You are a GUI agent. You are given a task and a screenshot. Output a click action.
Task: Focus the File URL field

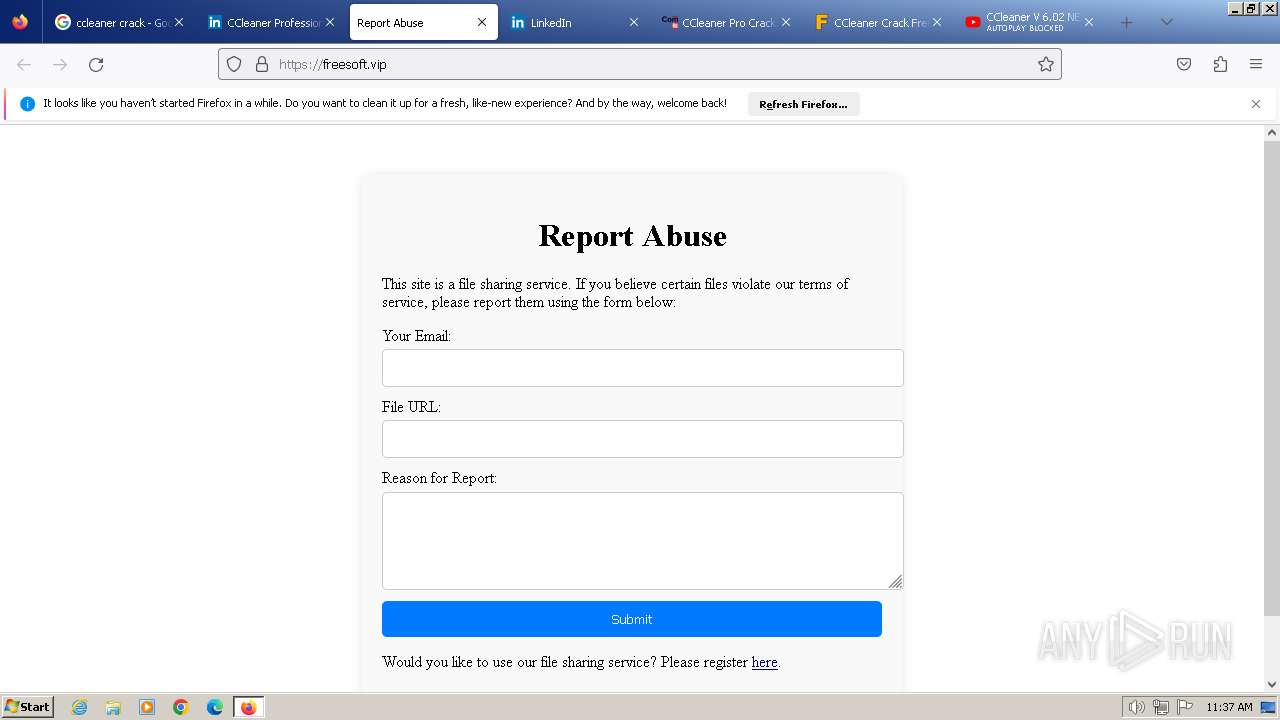click(x=642, y=439)
